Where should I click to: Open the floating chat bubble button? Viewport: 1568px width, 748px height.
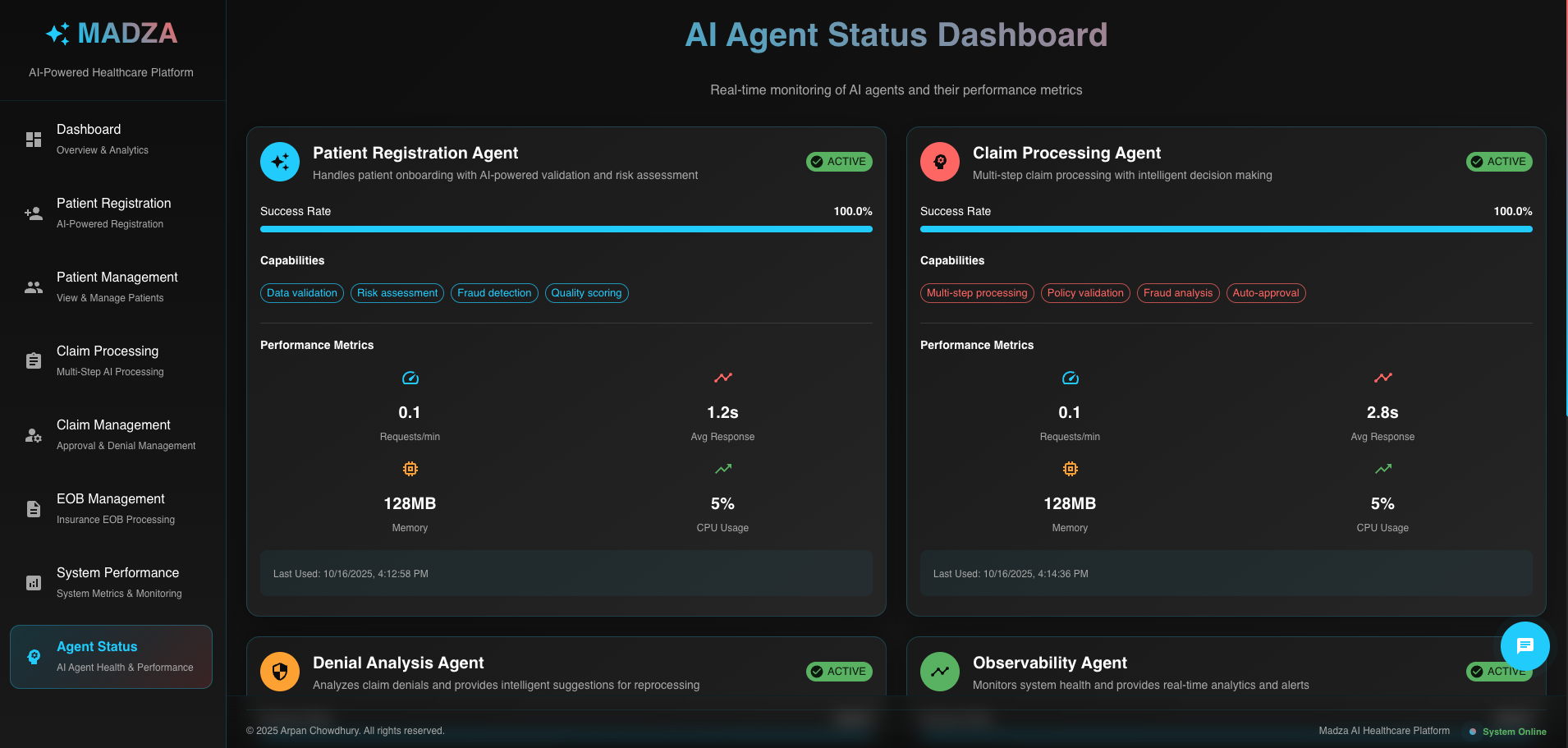1525,646
